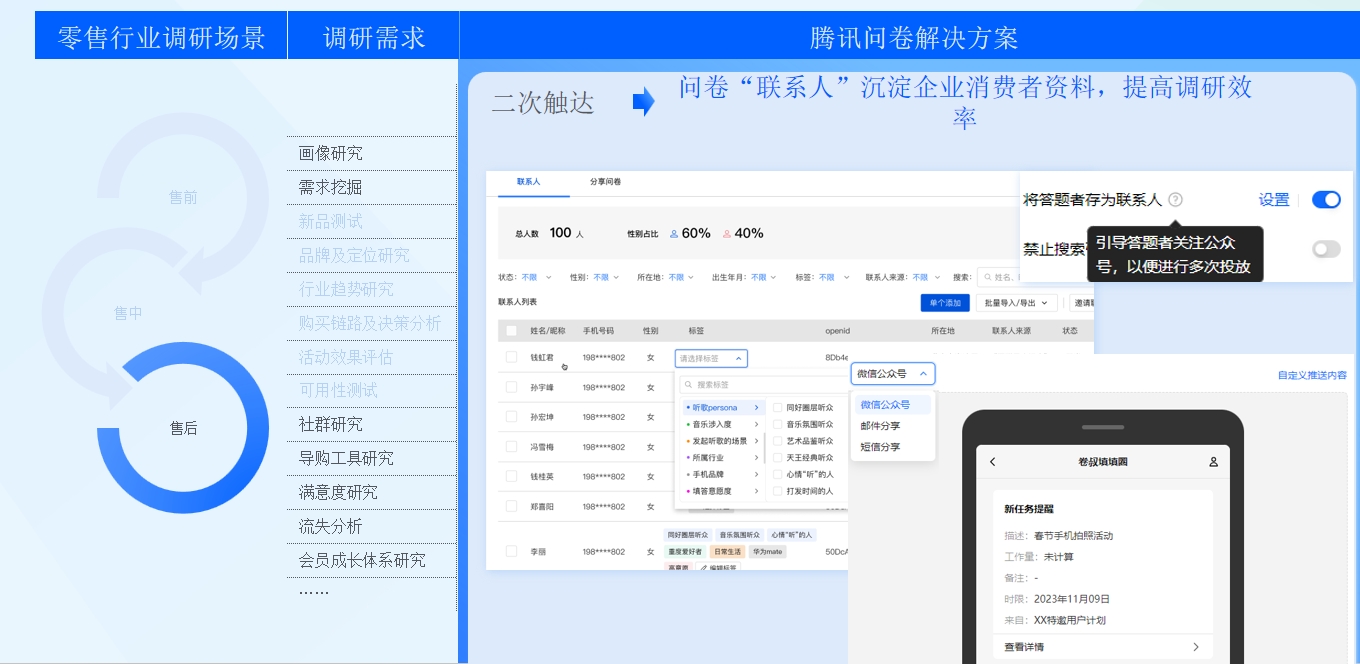Image resolution: width=1360 pixels, height=664 pixels.
Task: Click the blue arrow next to 二次触达
Action: [643, 102]
